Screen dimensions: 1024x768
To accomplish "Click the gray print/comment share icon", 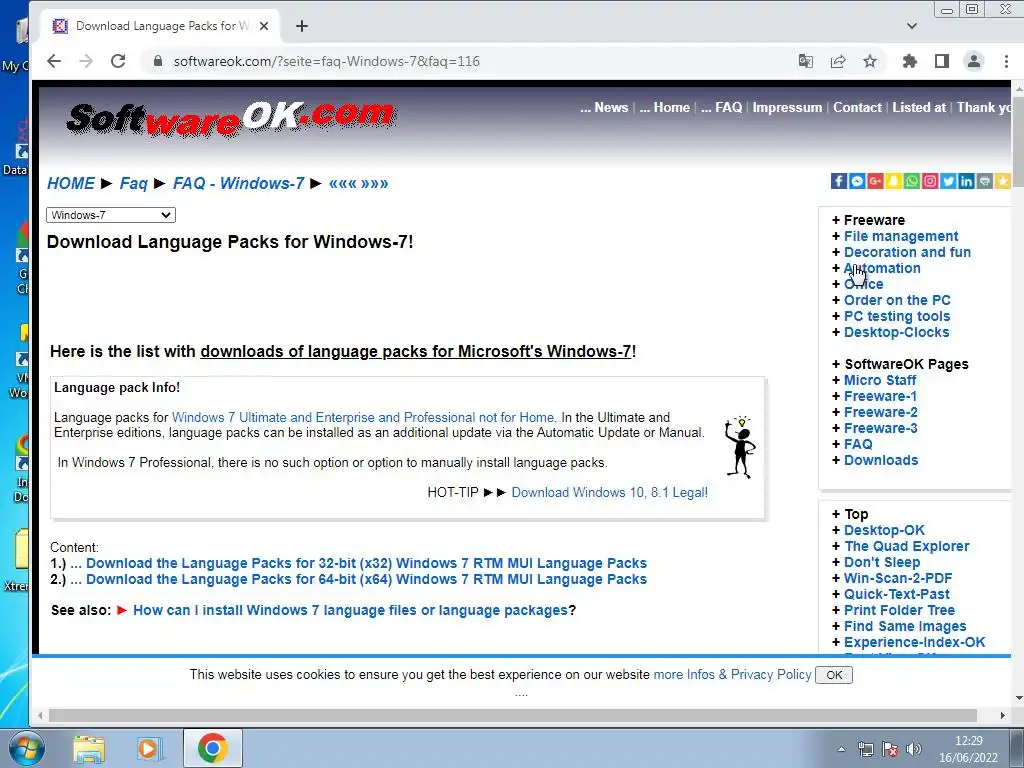I will pos(985,181).
